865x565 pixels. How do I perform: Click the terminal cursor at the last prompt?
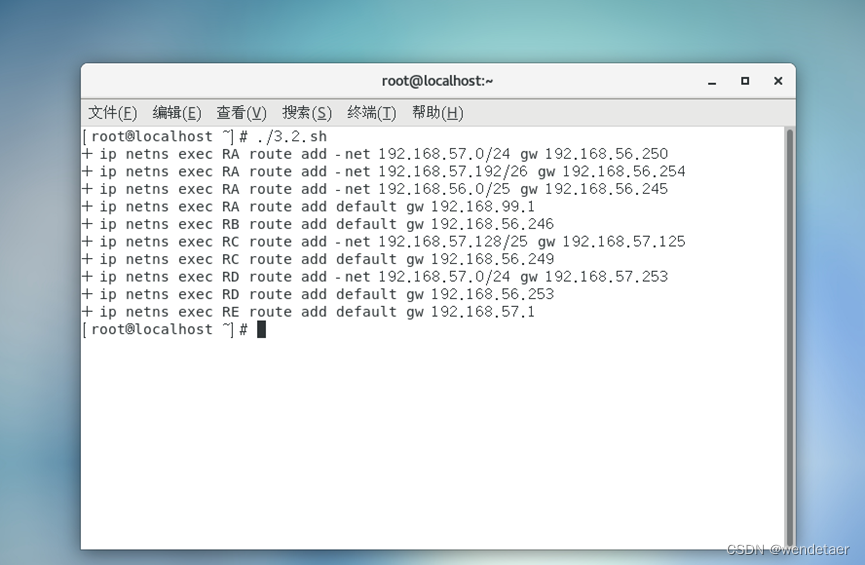(261, 329)
